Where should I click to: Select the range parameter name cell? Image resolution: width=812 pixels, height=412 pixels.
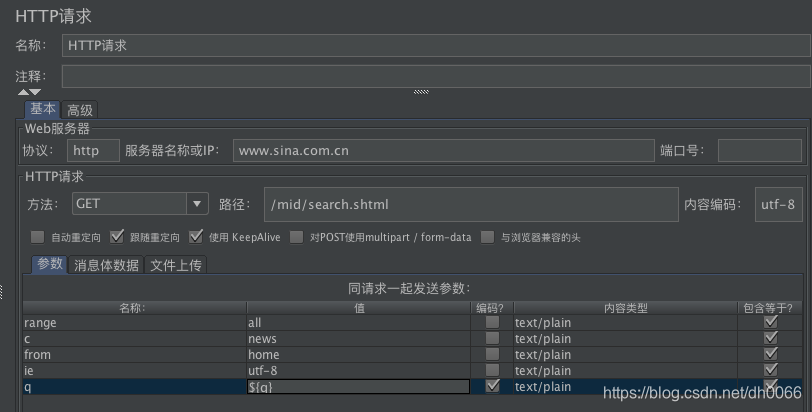click(x=135, y=322)
